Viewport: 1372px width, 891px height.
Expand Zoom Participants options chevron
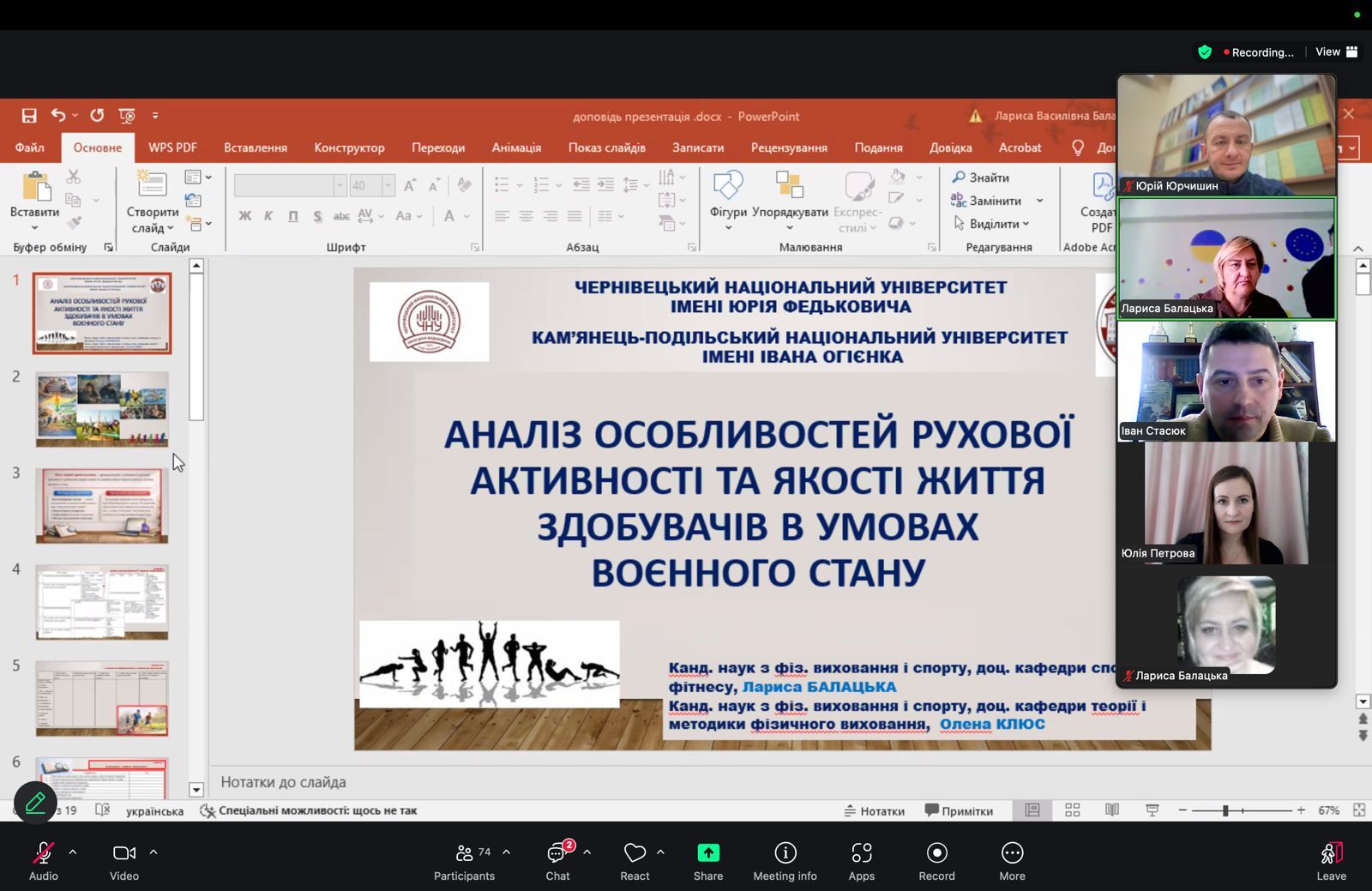click(x=507, y=852)
